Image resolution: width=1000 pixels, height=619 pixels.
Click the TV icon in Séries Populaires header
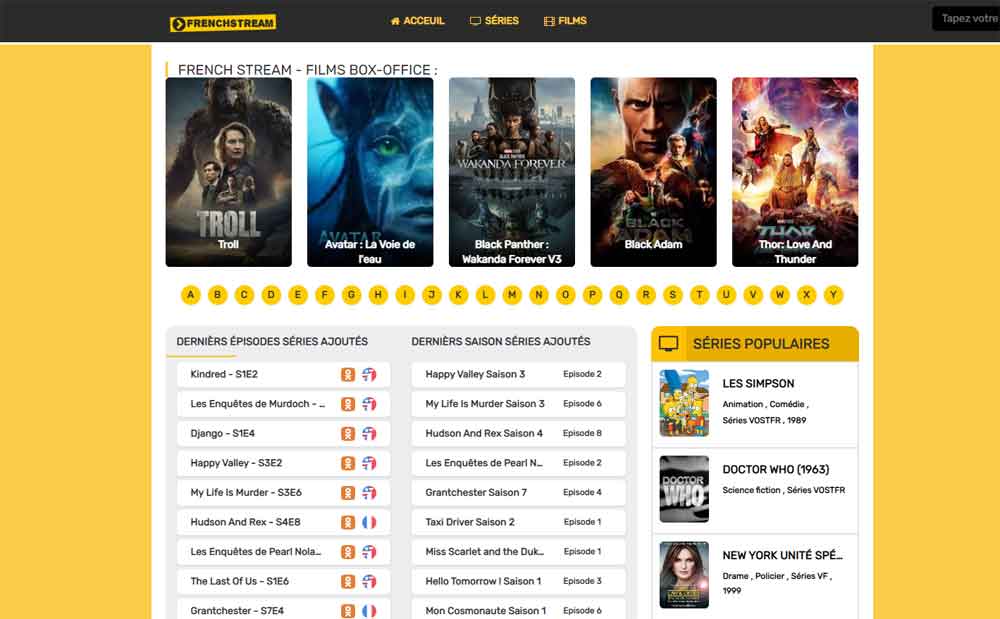click(x=668, y=344)
